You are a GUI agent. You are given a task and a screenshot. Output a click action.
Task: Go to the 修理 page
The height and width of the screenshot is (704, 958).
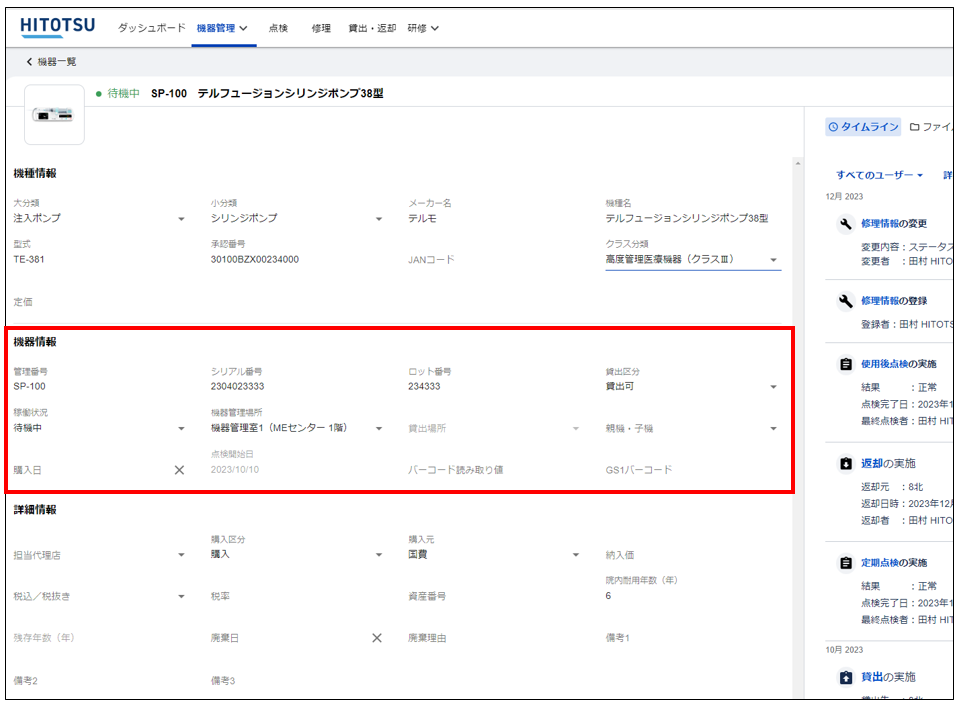point(321,28)
